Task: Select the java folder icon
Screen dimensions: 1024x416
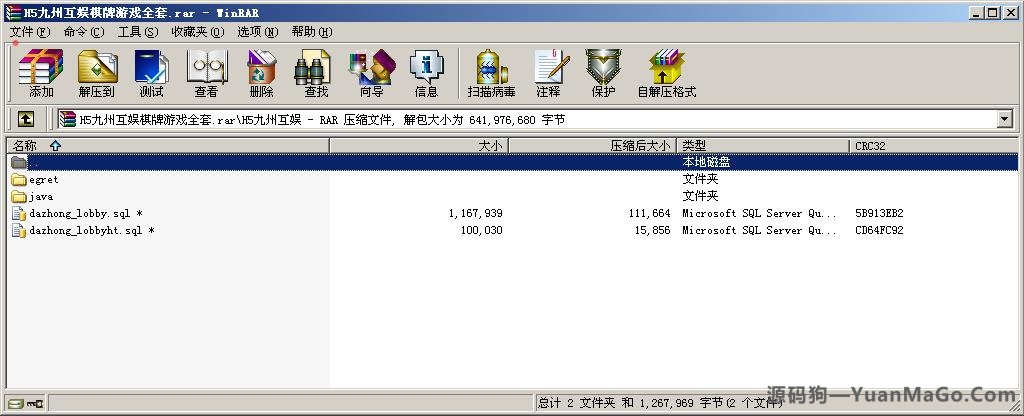Action: (x=19, y=197)
